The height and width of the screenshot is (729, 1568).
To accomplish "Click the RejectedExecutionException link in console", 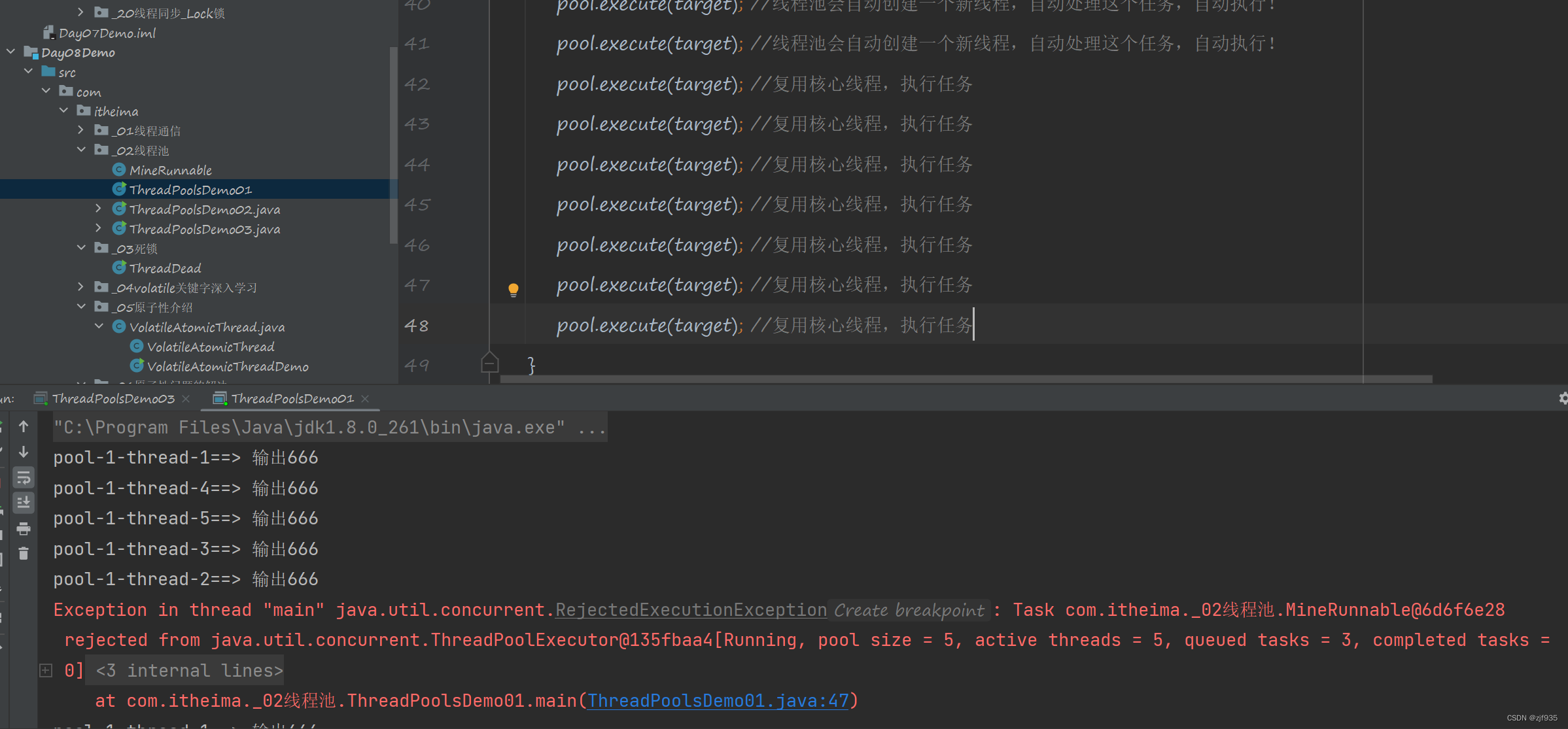I will pyautogui.click(x=691, y=610).
